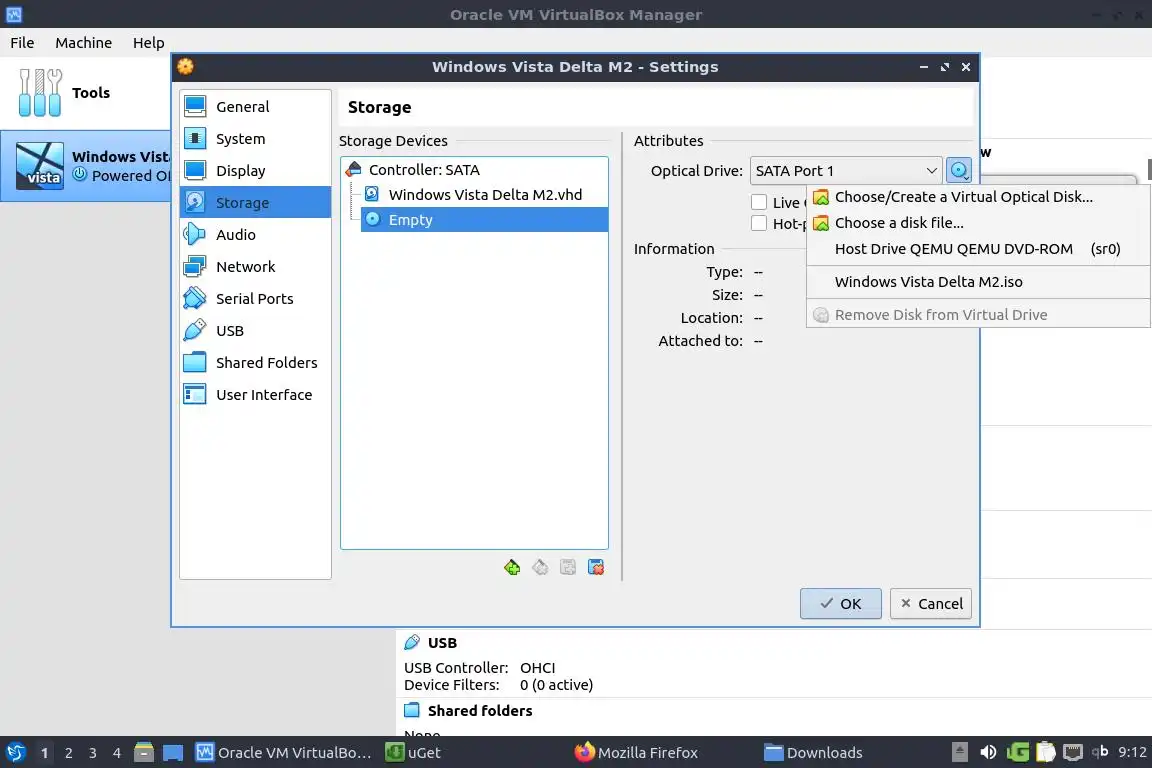Open the Downloads window from the taskbar
This screenshot has height=768, width=1152.
pyautogui.click(x=813, y=753)
